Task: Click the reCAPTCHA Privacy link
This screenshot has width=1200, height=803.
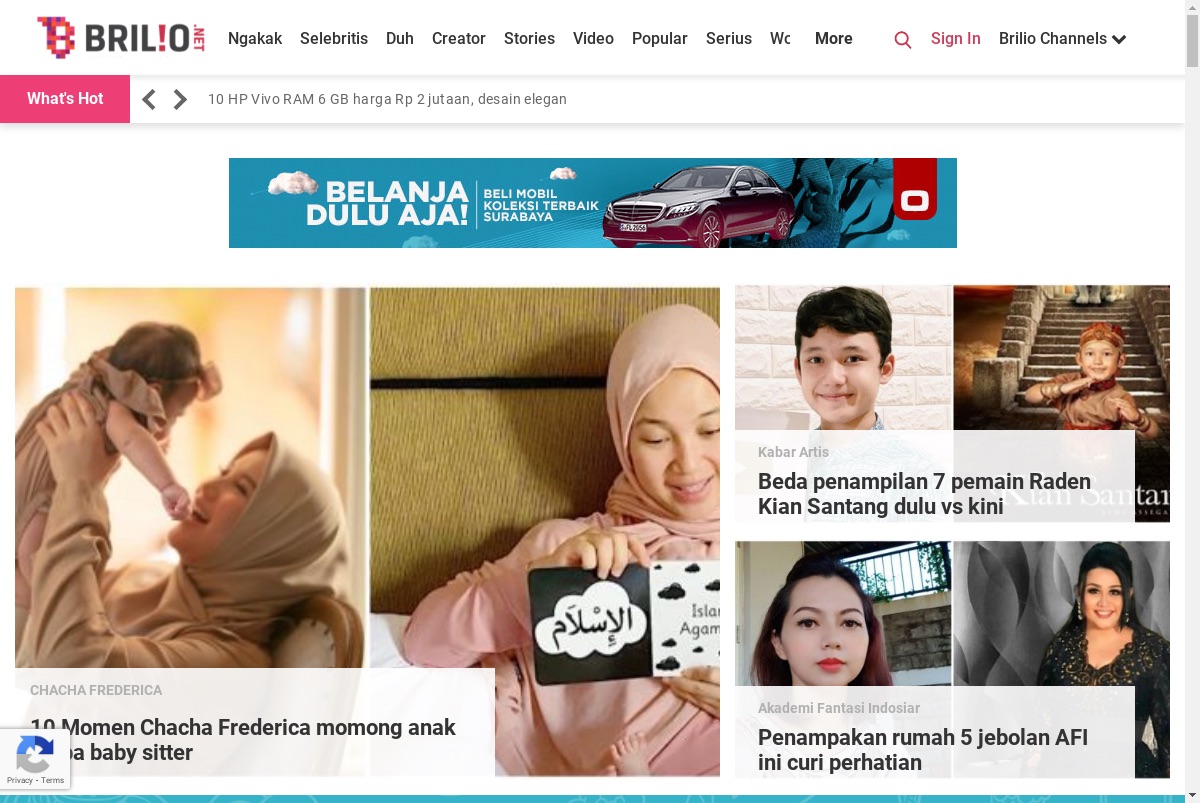Action: click(20, 781)
